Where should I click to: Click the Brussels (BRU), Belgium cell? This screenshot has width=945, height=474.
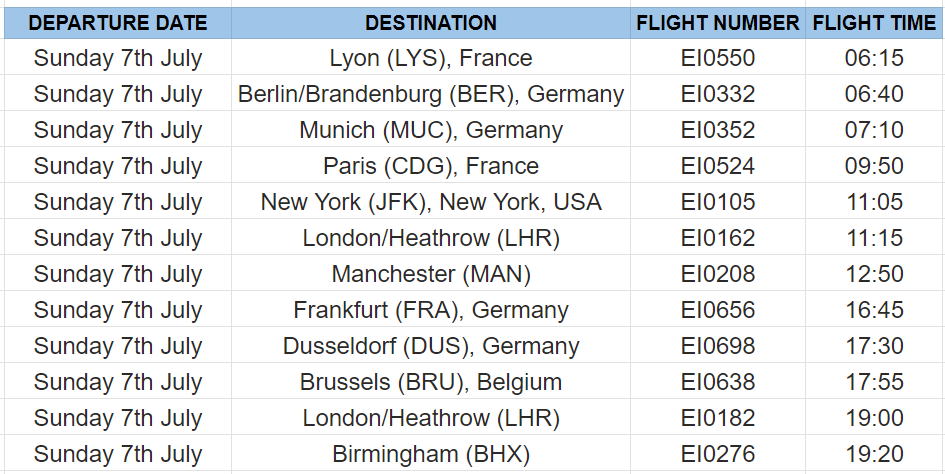coord(431,381)
